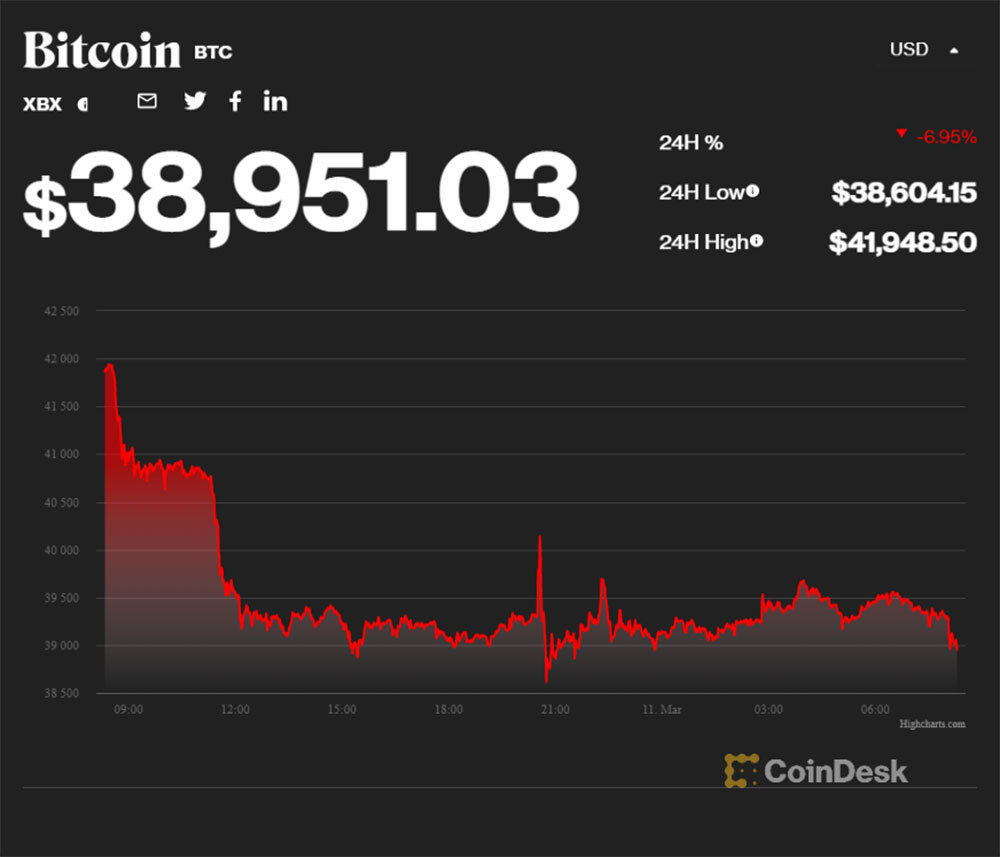Click the 24H High info icon
Image resolution: width=1000 pixels, height=857 pixels.
pyautogui.click(x=757, y=241)
